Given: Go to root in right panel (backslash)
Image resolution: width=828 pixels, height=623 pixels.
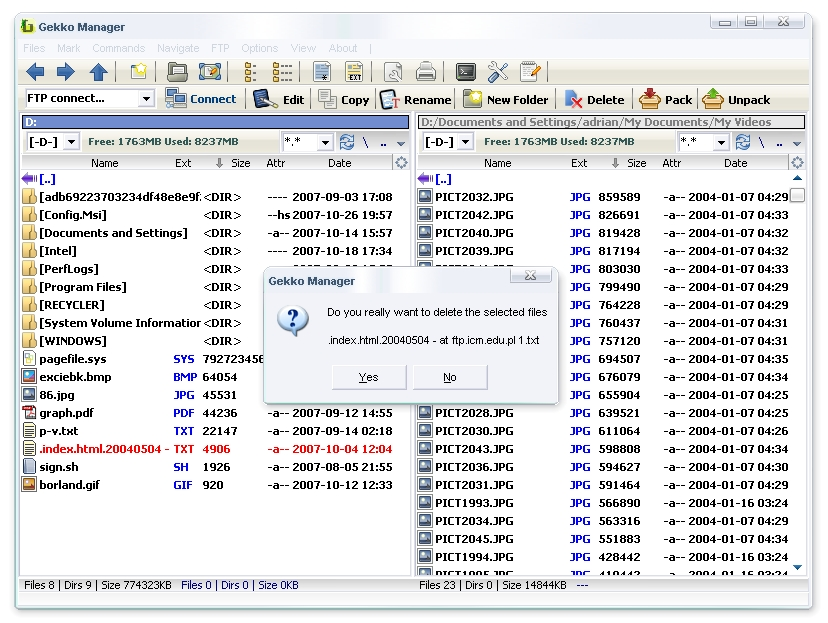Looking at the screenshot, I should point(761,142).
